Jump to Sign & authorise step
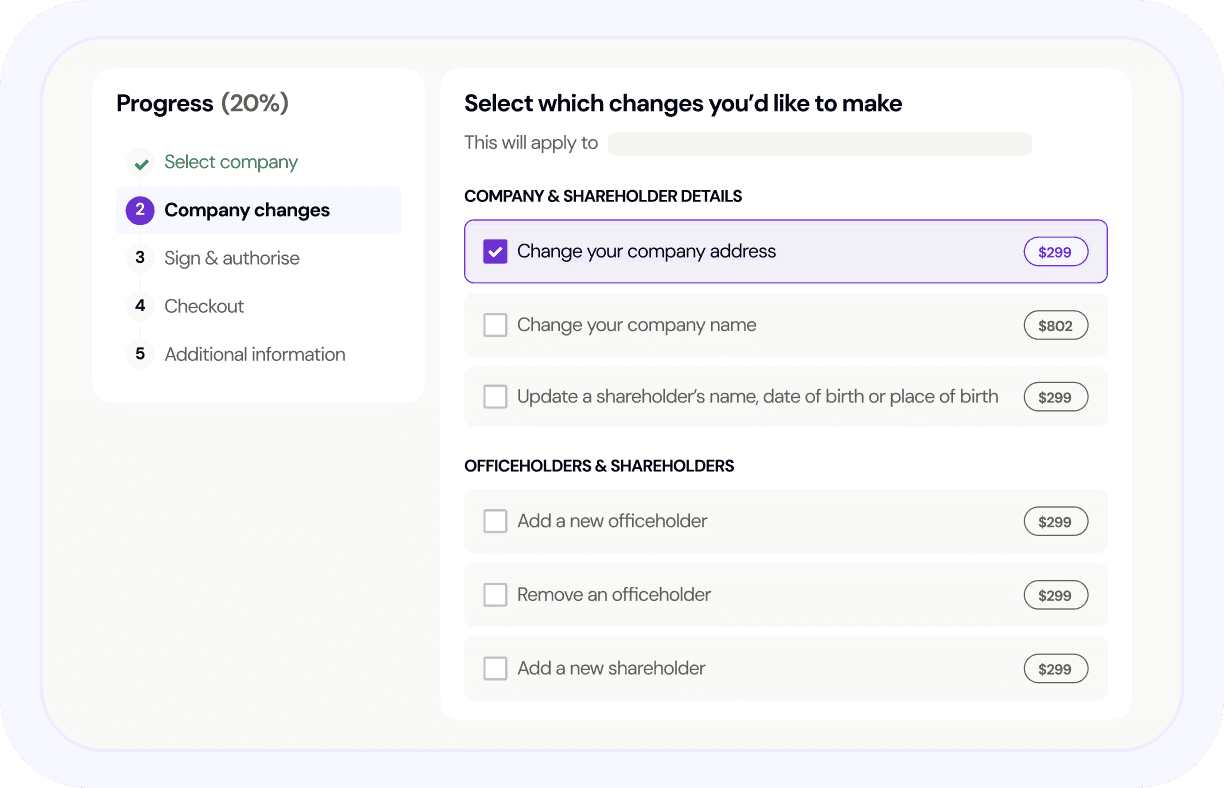1224x788 pixels. point(232,258)
